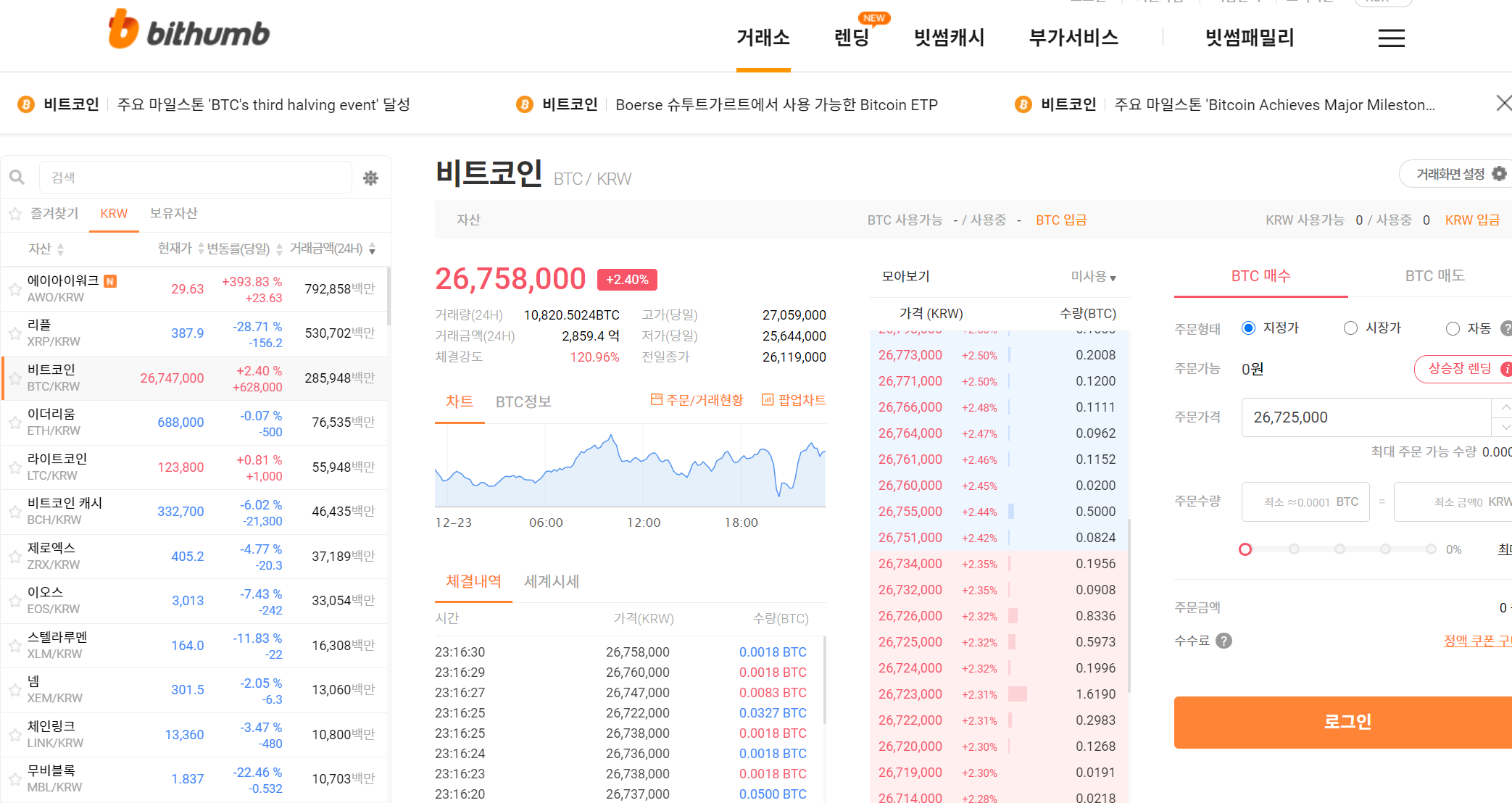This screenshot has width=1512, height=803.
Task: Expand the 모아보기 미사용 dropdown
Action: click(x=1093, y=277)
